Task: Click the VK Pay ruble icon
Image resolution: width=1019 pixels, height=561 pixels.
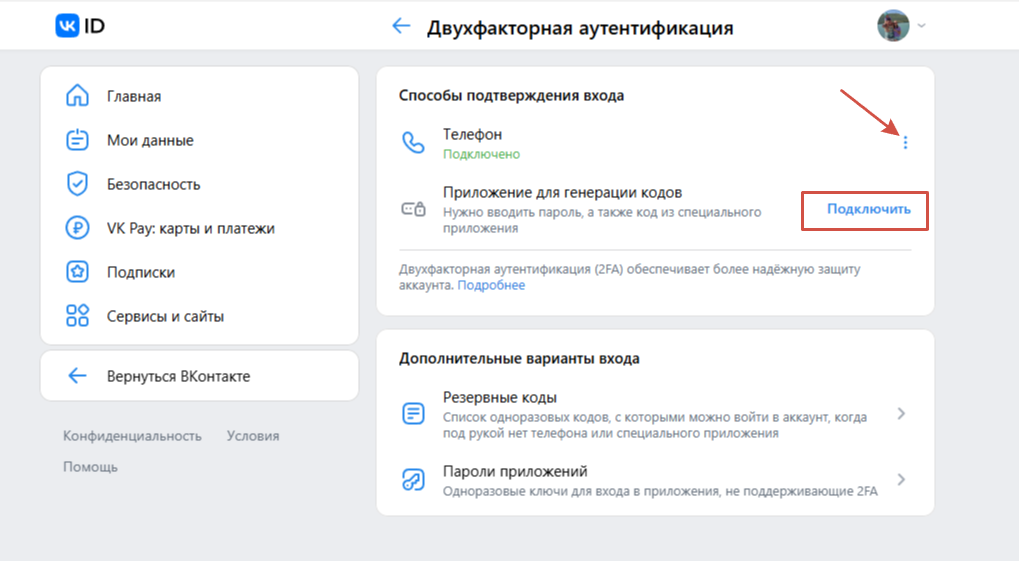Action: [77, 228]
